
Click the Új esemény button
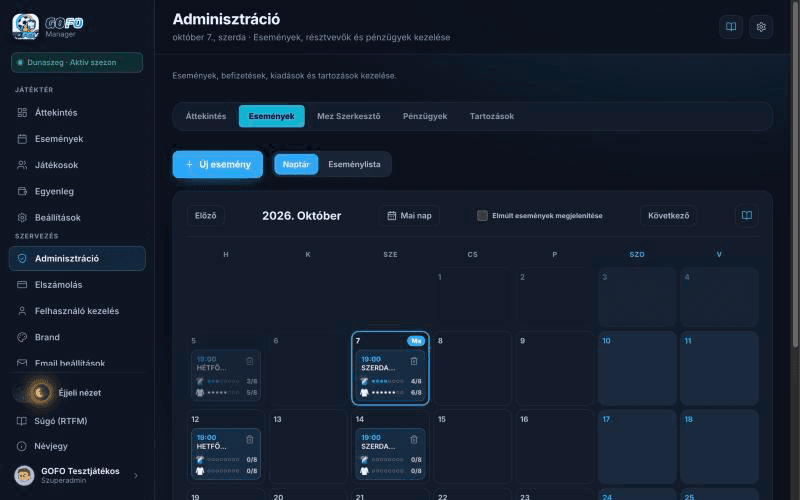[x=218, y=164]
